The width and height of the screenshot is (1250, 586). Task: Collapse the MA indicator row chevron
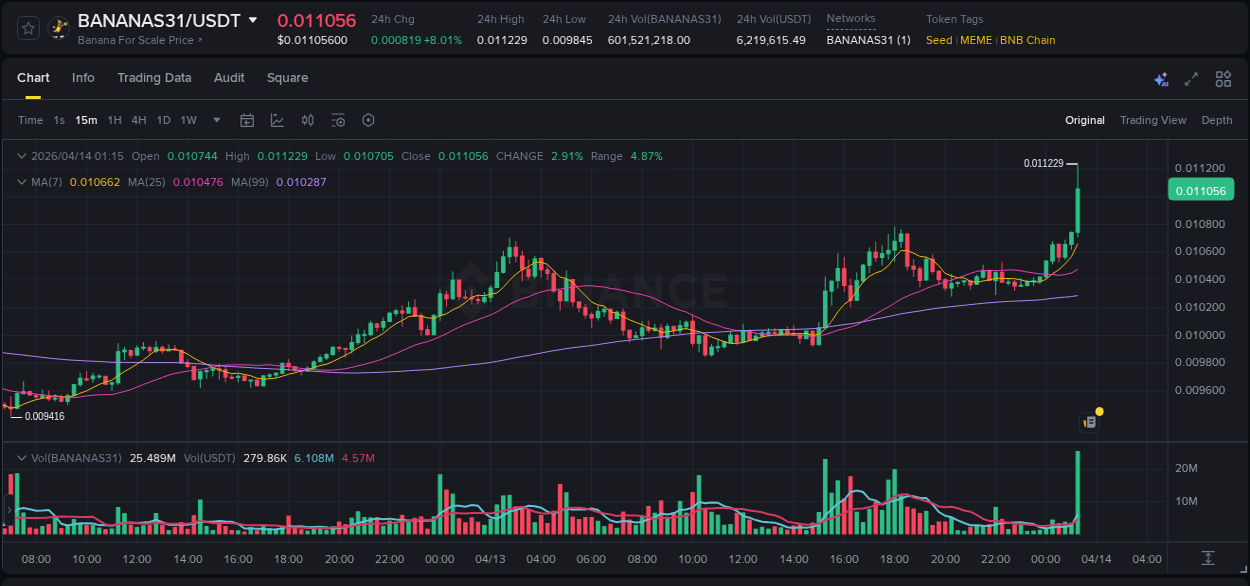(x=20, y=181)
